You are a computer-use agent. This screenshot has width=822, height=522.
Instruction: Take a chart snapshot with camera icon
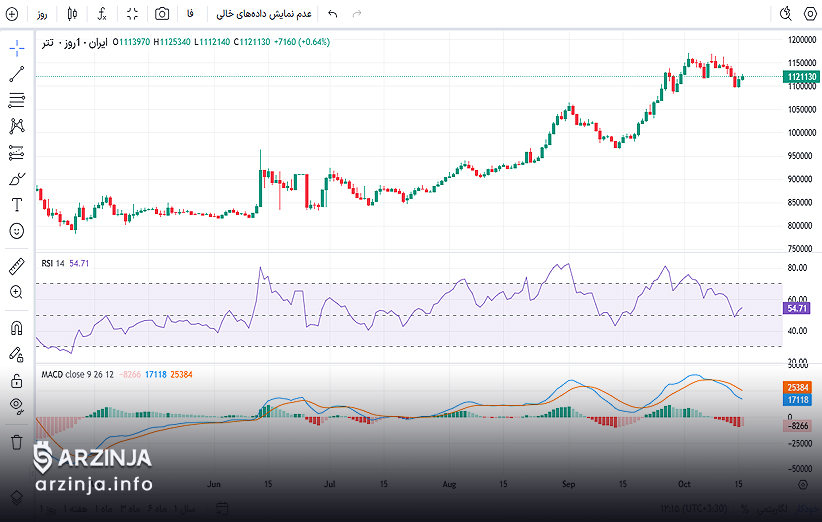pyautogui.click(x=162, y=14)
